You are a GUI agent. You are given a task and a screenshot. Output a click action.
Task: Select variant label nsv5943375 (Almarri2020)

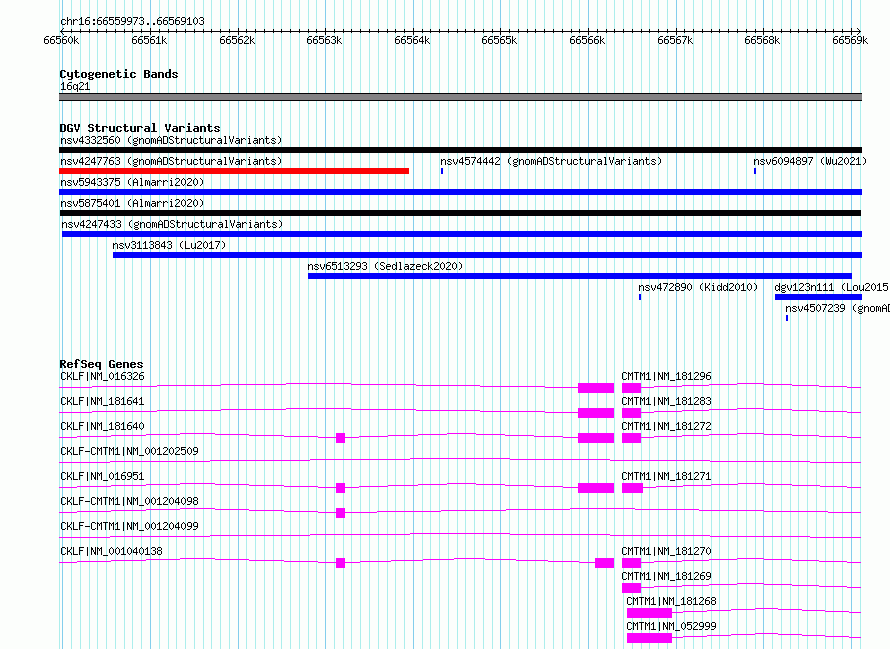[132, 182]
